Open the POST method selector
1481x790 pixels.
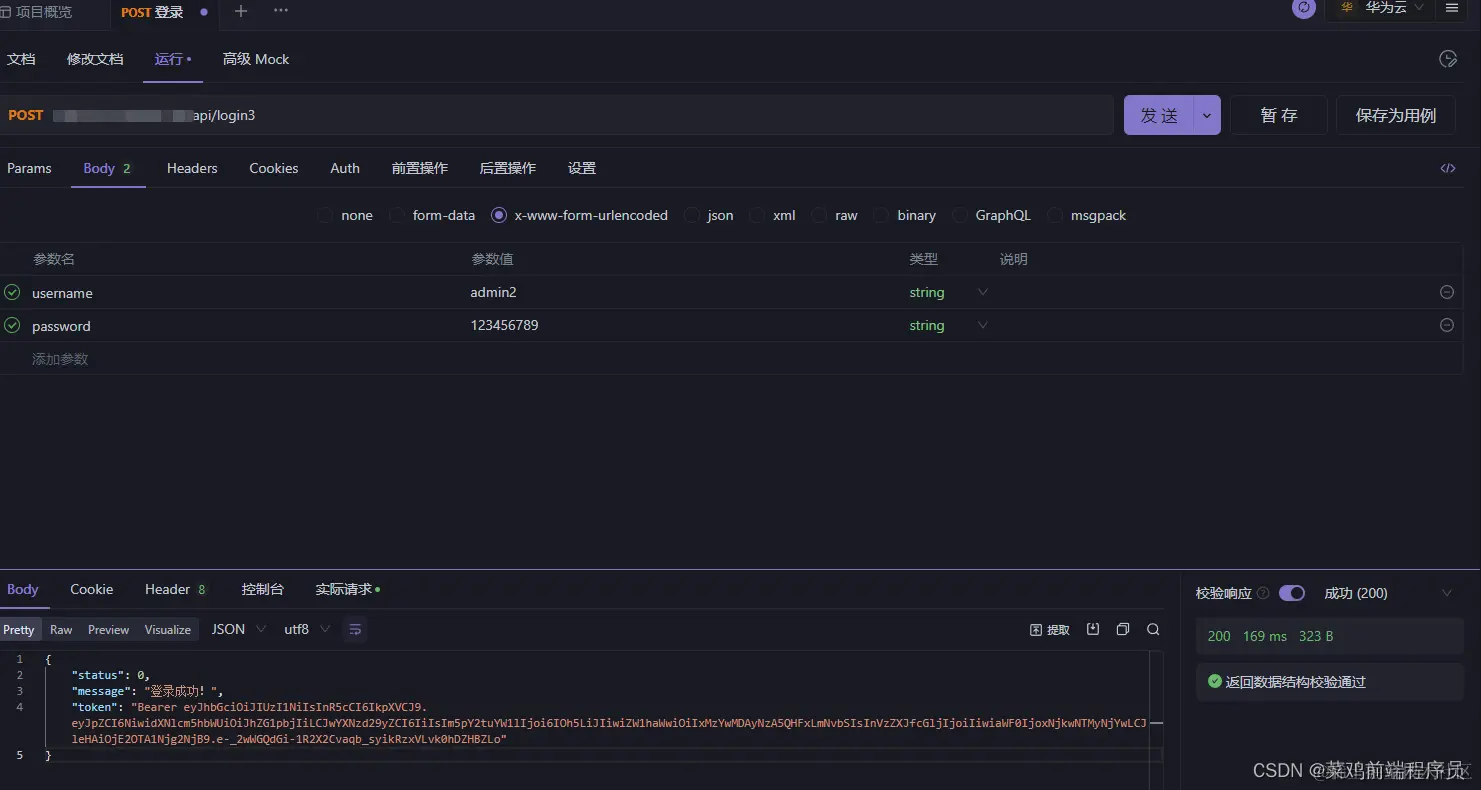26,115
